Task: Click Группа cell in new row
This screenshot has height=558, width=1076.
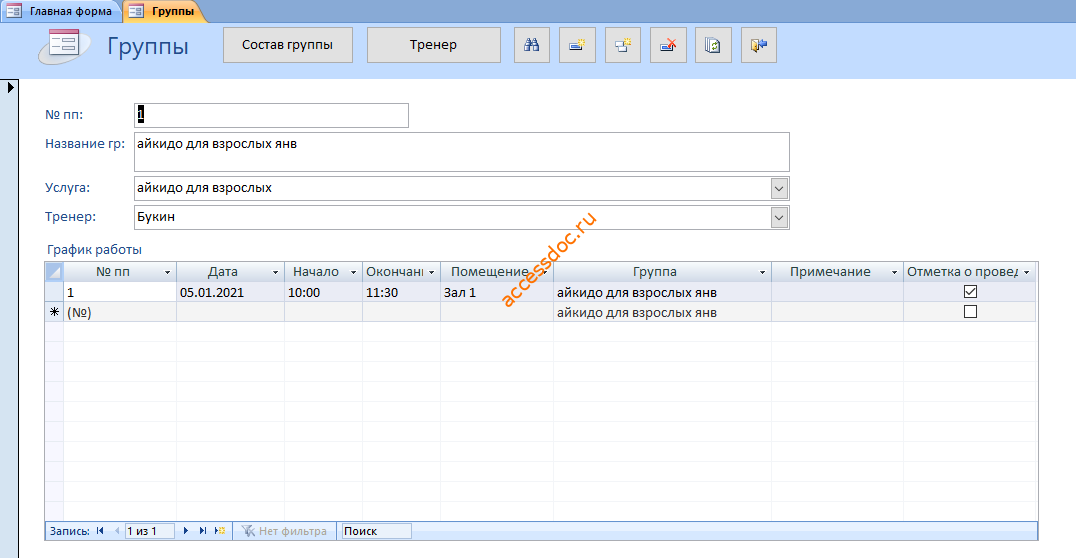Action: click(662, 312)
